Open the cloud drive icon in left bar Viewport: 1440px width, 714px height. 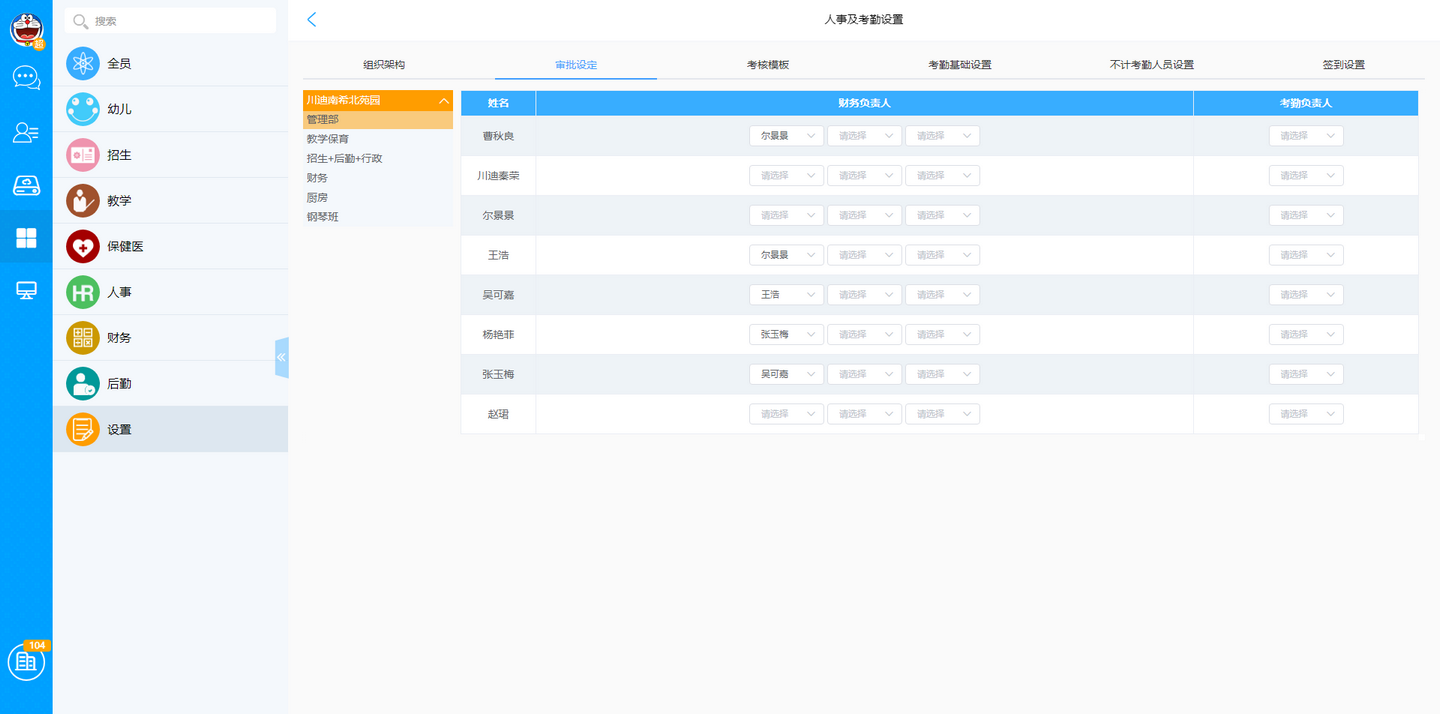click(x=27, y=185)
